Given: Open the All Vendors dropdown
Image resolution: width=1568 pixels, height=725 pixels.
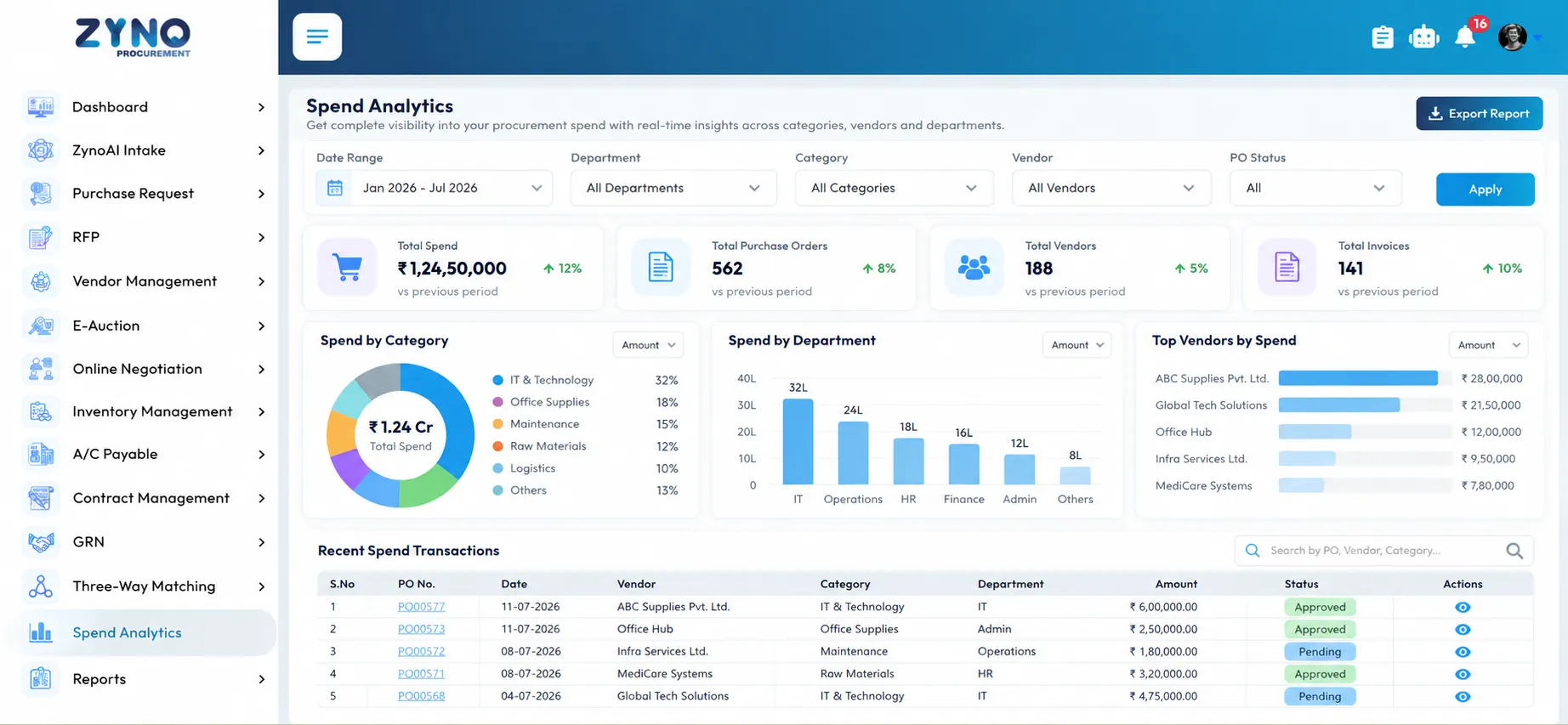Looking at the screenshot, I should 1111,188.
